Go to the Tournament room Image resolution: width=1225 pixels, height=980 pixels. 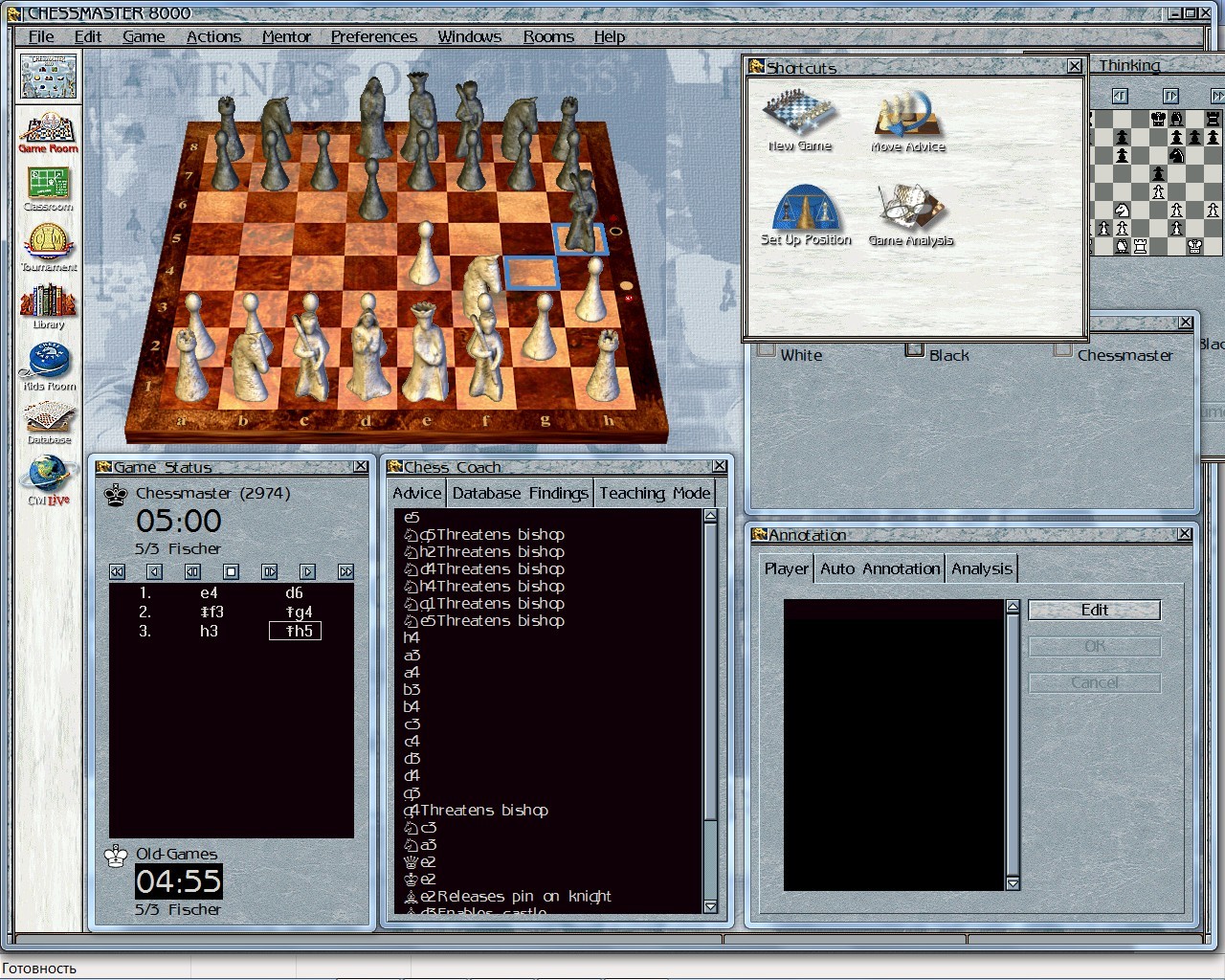click(48, 249)
